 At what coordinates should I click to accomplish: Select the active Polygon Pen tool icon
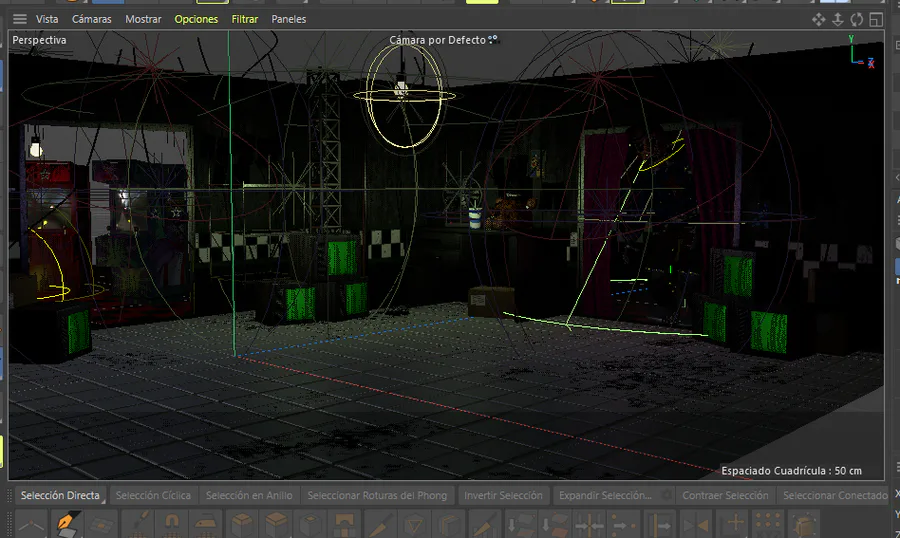(67, 524)
